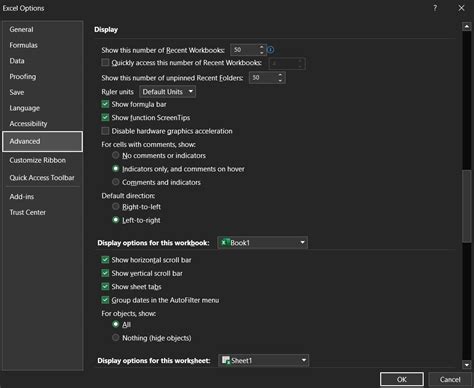
Task: Select Nothing (hide objects) option
Action: [115, 338]
